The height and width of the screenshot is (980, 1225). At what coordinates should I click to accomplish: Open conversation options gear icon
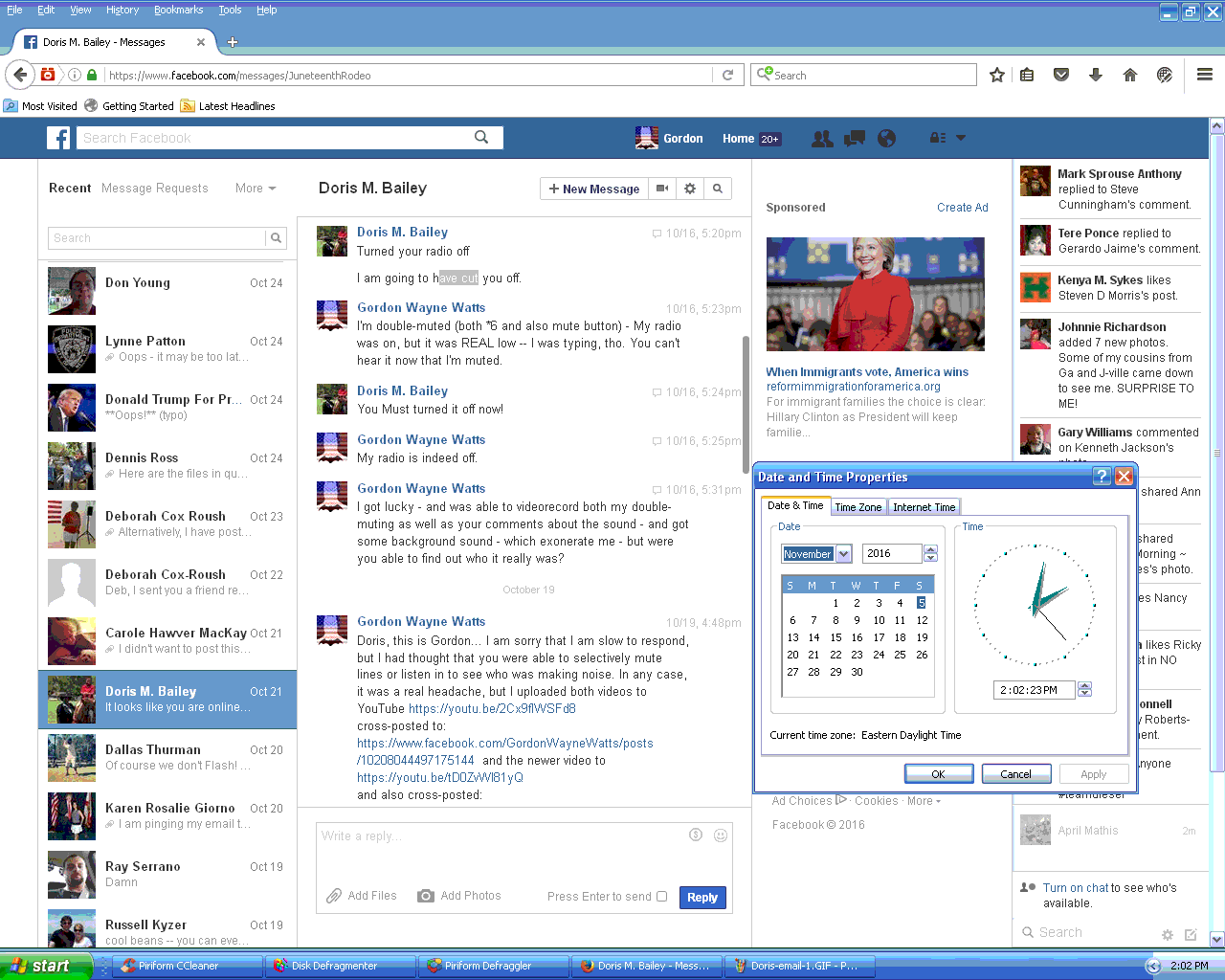pyautogui.click(x=690, y=189)
